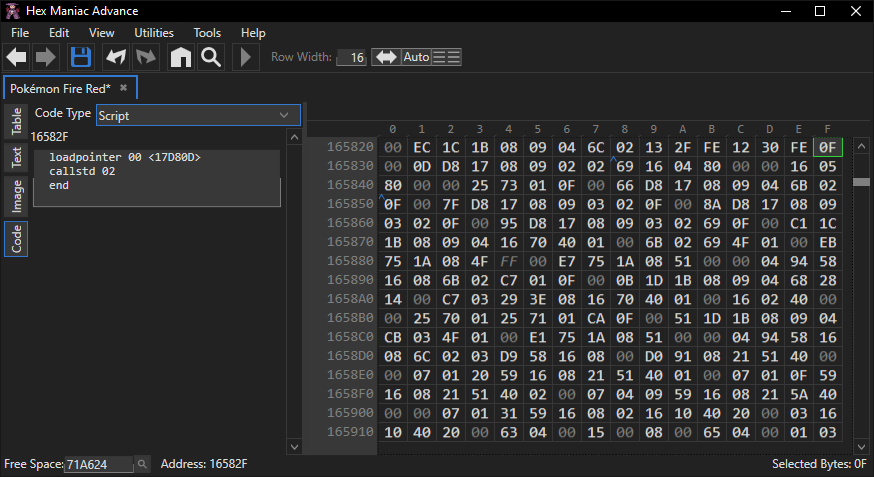This screenshot has height=477, width=874.
Task: Switch to the Table side tab
Action: (17, 122)
